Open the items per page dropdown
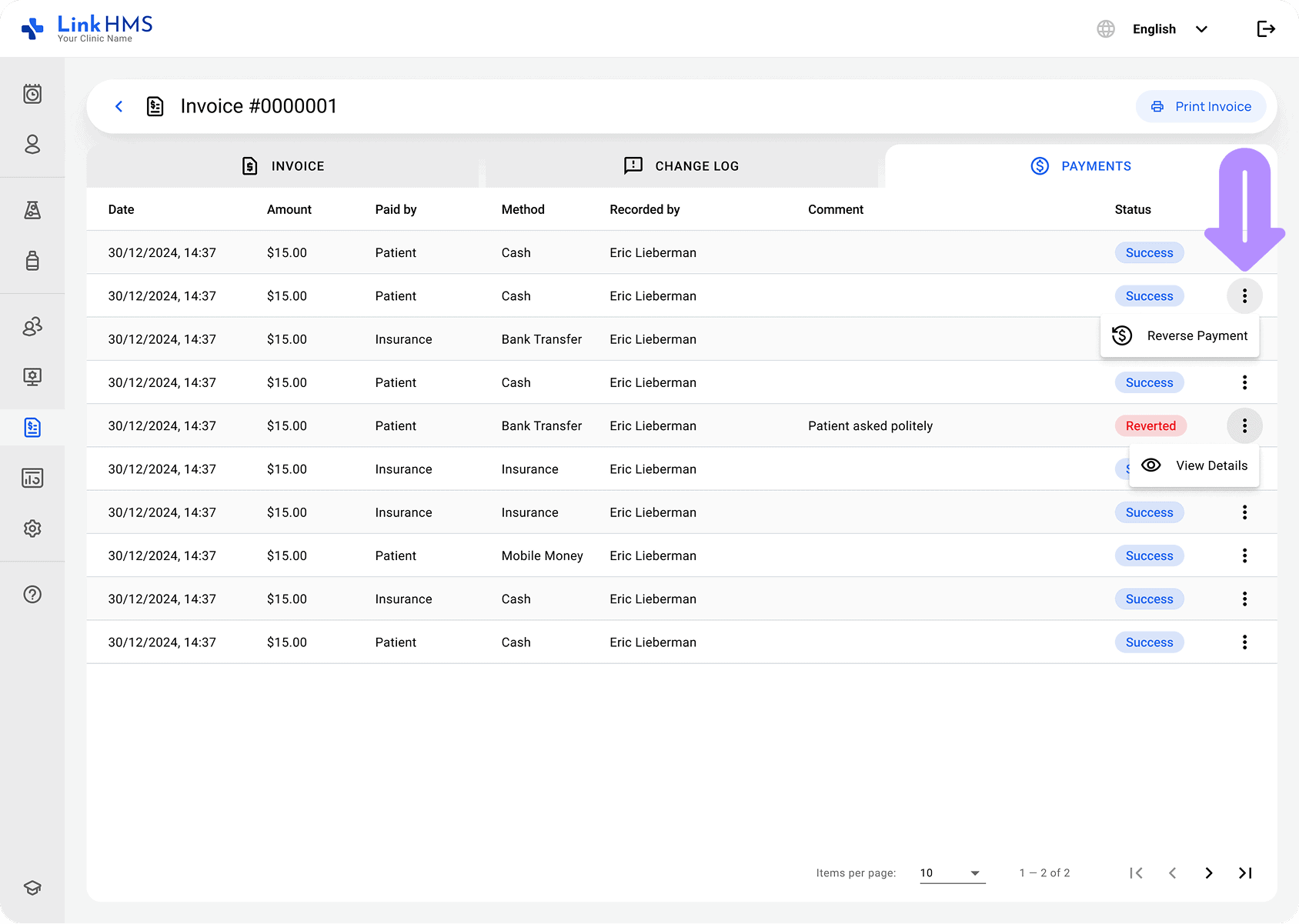The width and height of the screenshot is (1299, 924). [952, 872]
